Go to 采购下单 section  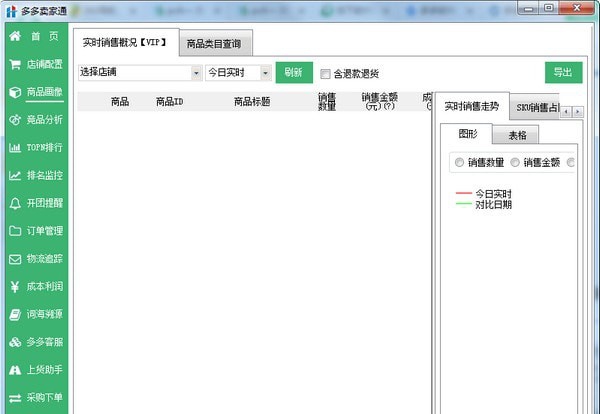point(44,398)
